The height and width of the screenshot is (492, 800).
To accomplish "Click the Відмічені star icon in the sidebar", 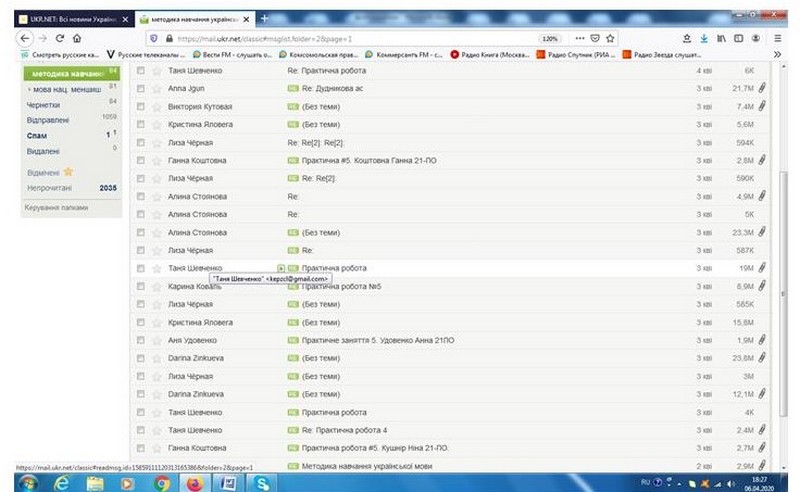I will pos(68,172).
